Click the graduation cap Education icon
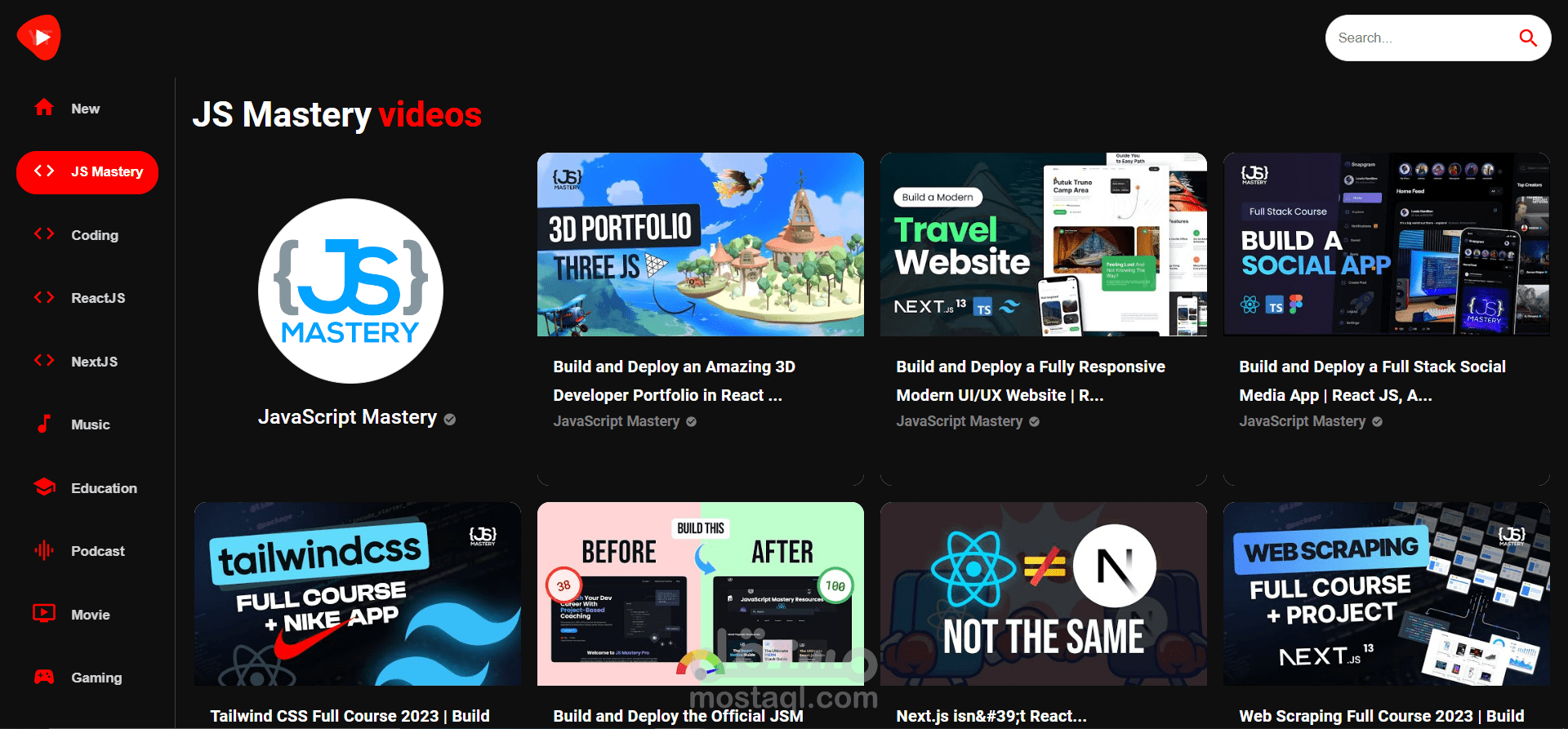Screen dimensions: 1568x729 44,487
